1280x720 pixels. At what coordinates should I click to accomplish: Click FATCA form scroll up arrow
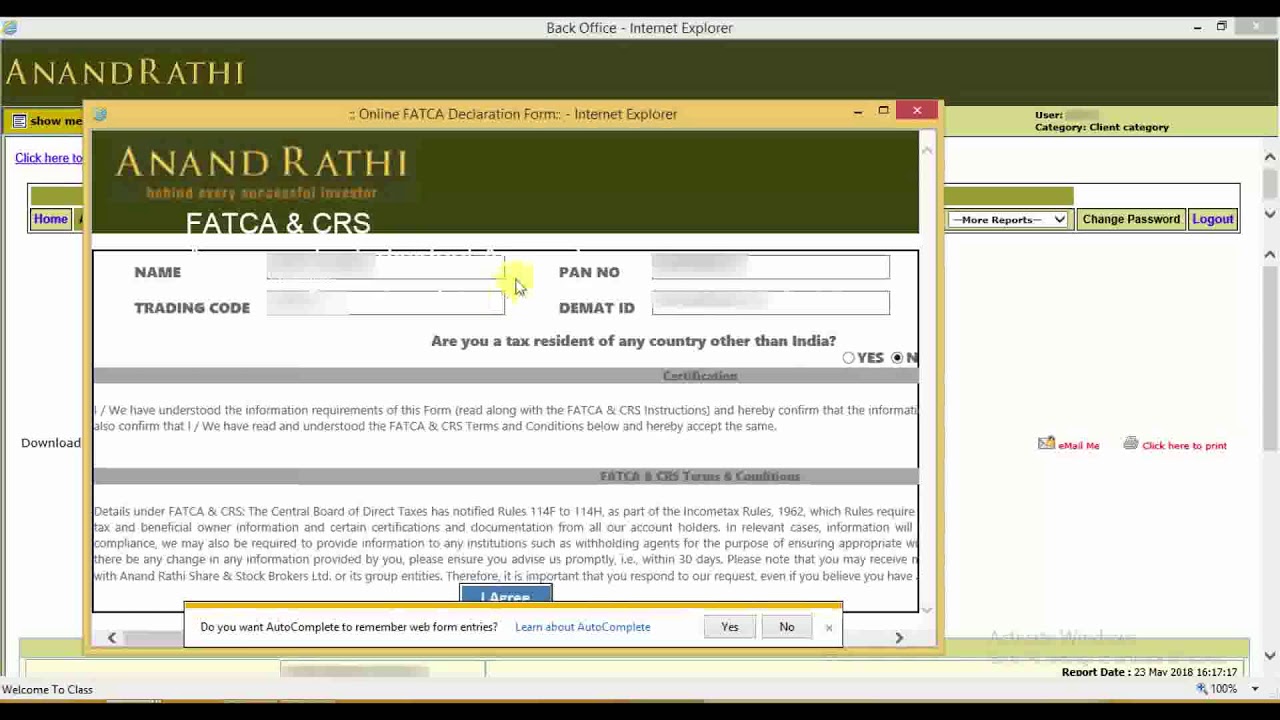926,150
